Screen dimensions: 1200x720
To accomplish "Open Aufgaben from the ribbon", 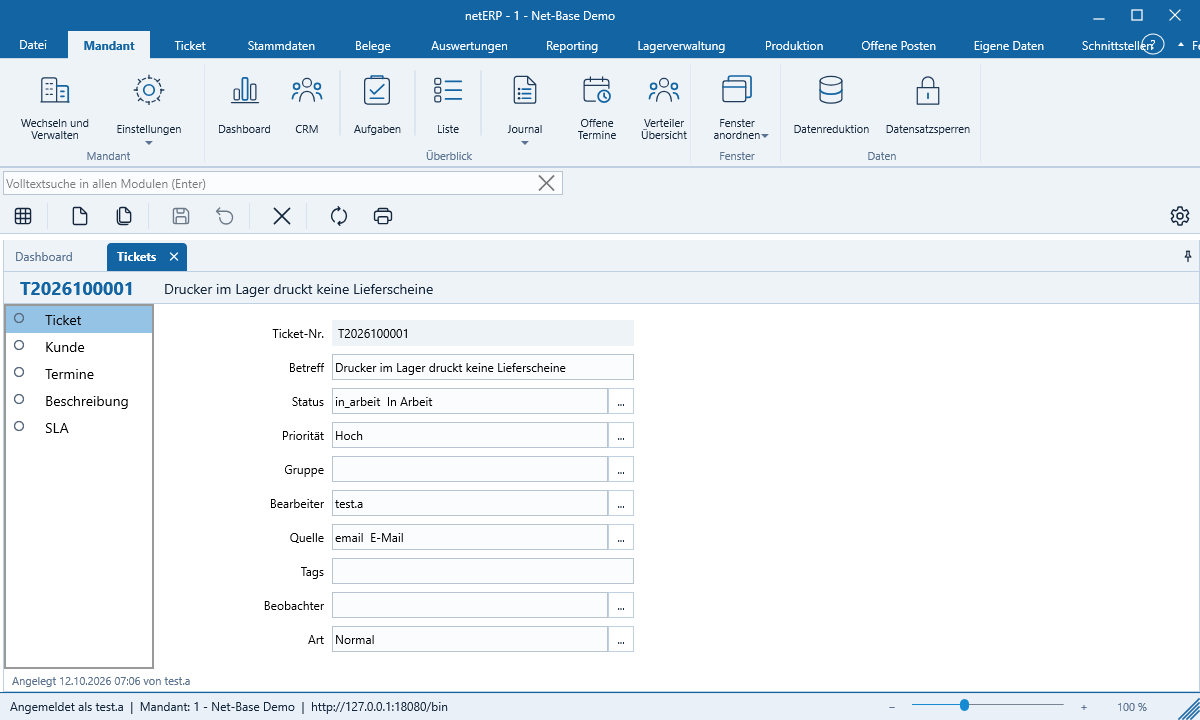I will pos(377,106).
